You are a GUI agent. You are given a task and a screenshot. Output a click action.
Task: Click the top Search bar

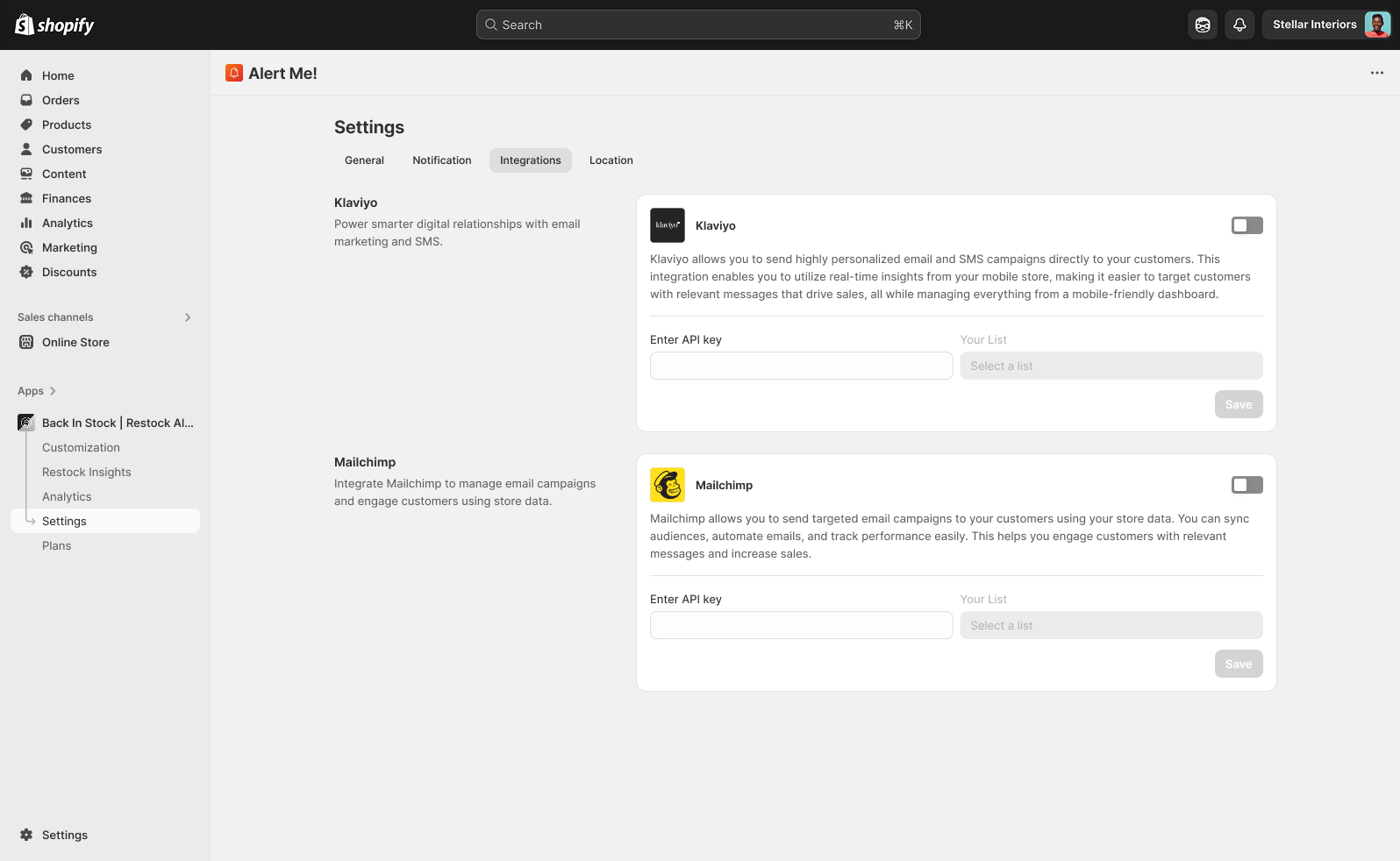coord(698,25)
